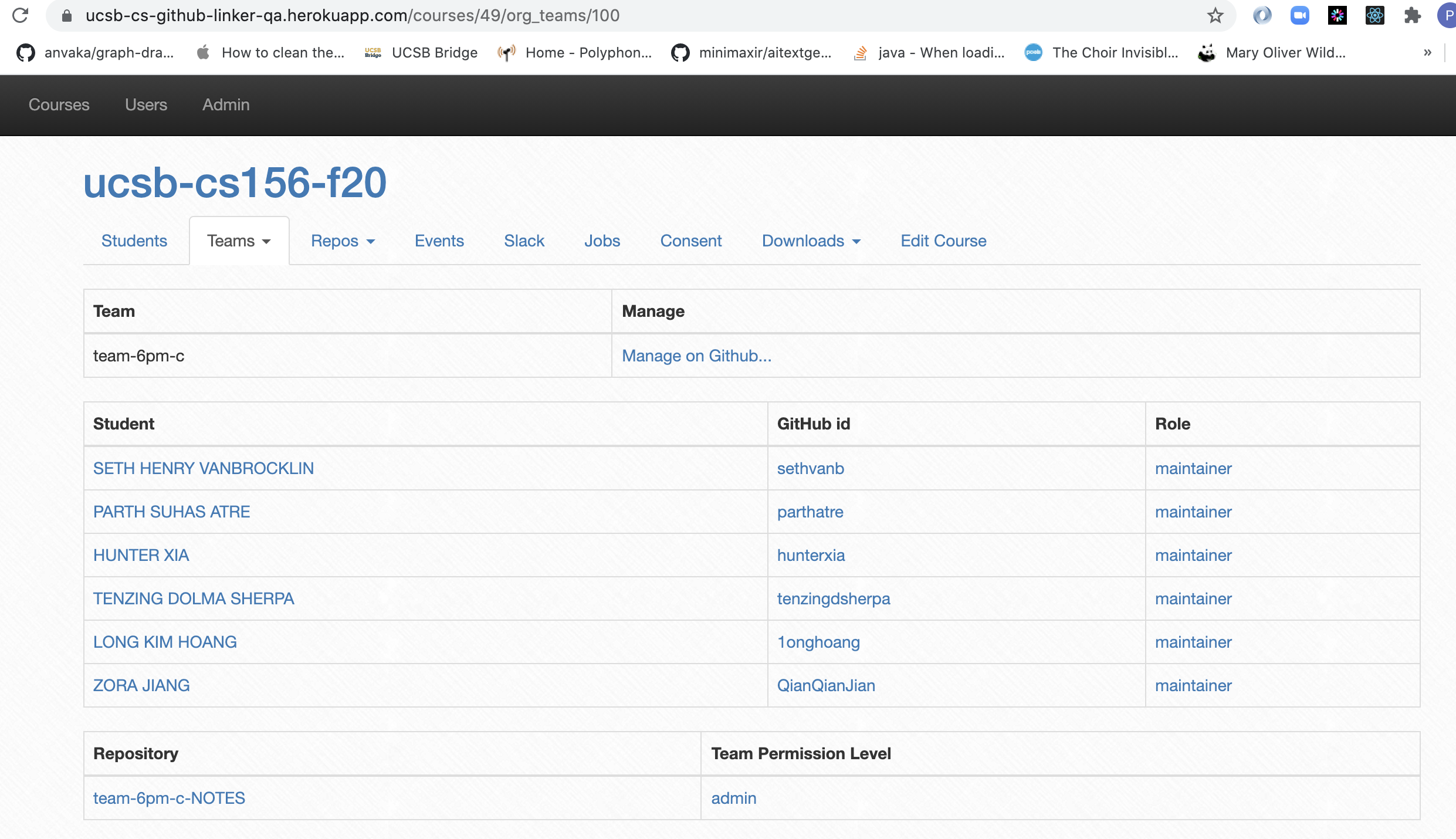Open the React DevTools extension icon

click(1374, 15)
